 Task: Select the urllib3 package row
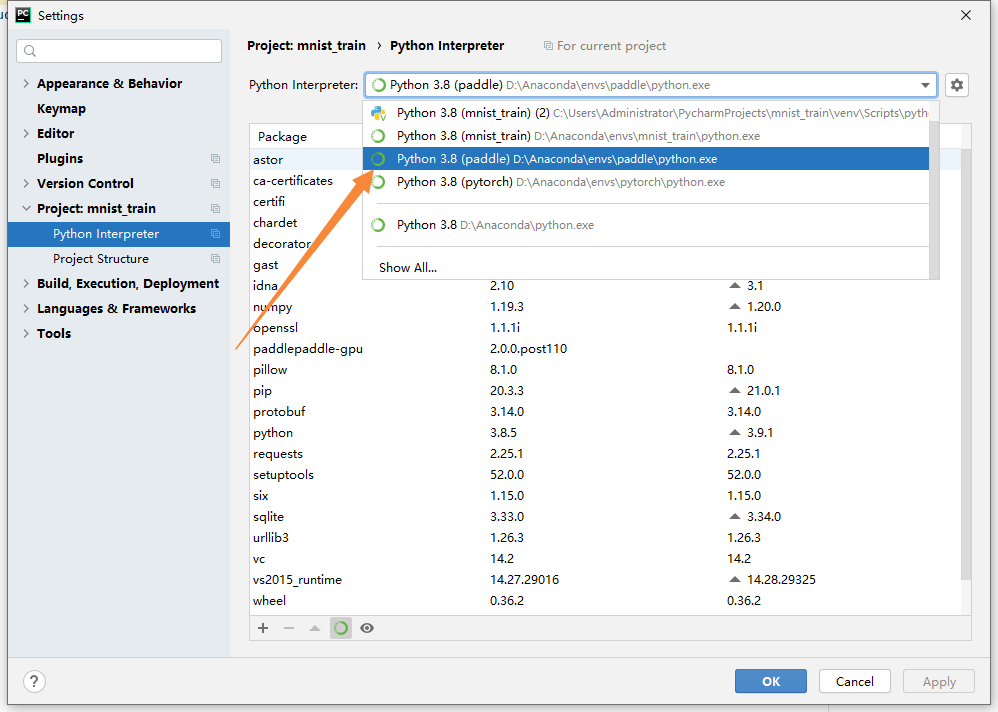tap(605, 538)
